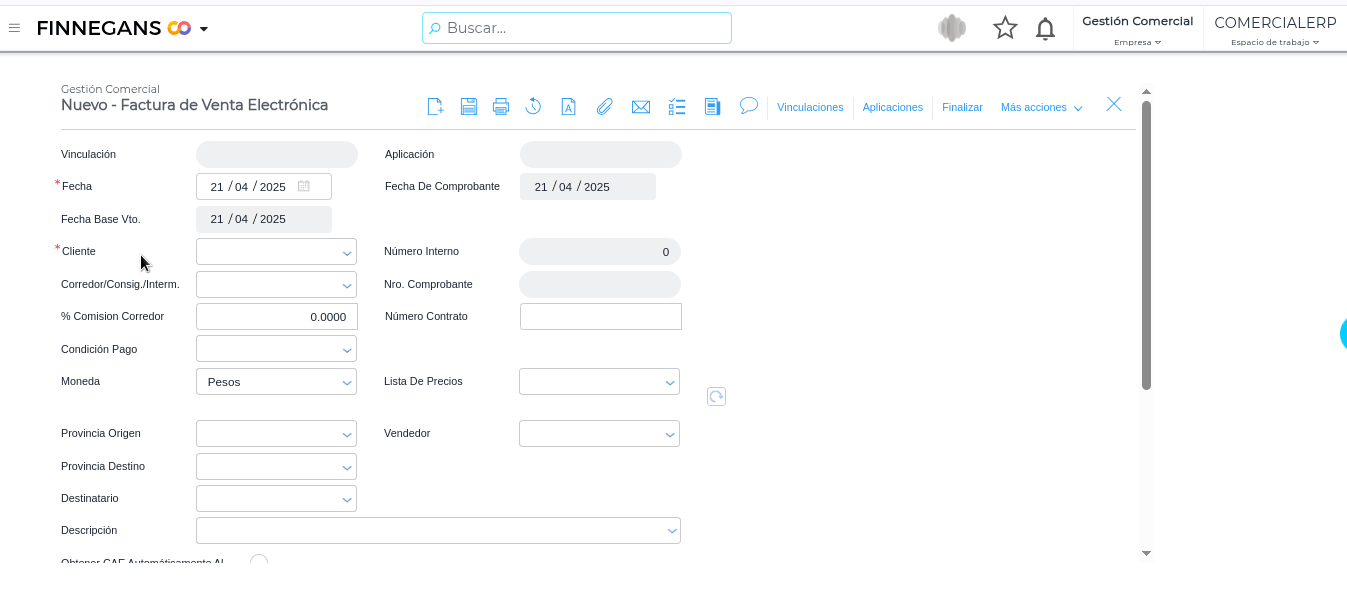Viewport: 1347px width, 616px height.
Task: Click the Vinculaciones link
Action: tap(810, 108)
